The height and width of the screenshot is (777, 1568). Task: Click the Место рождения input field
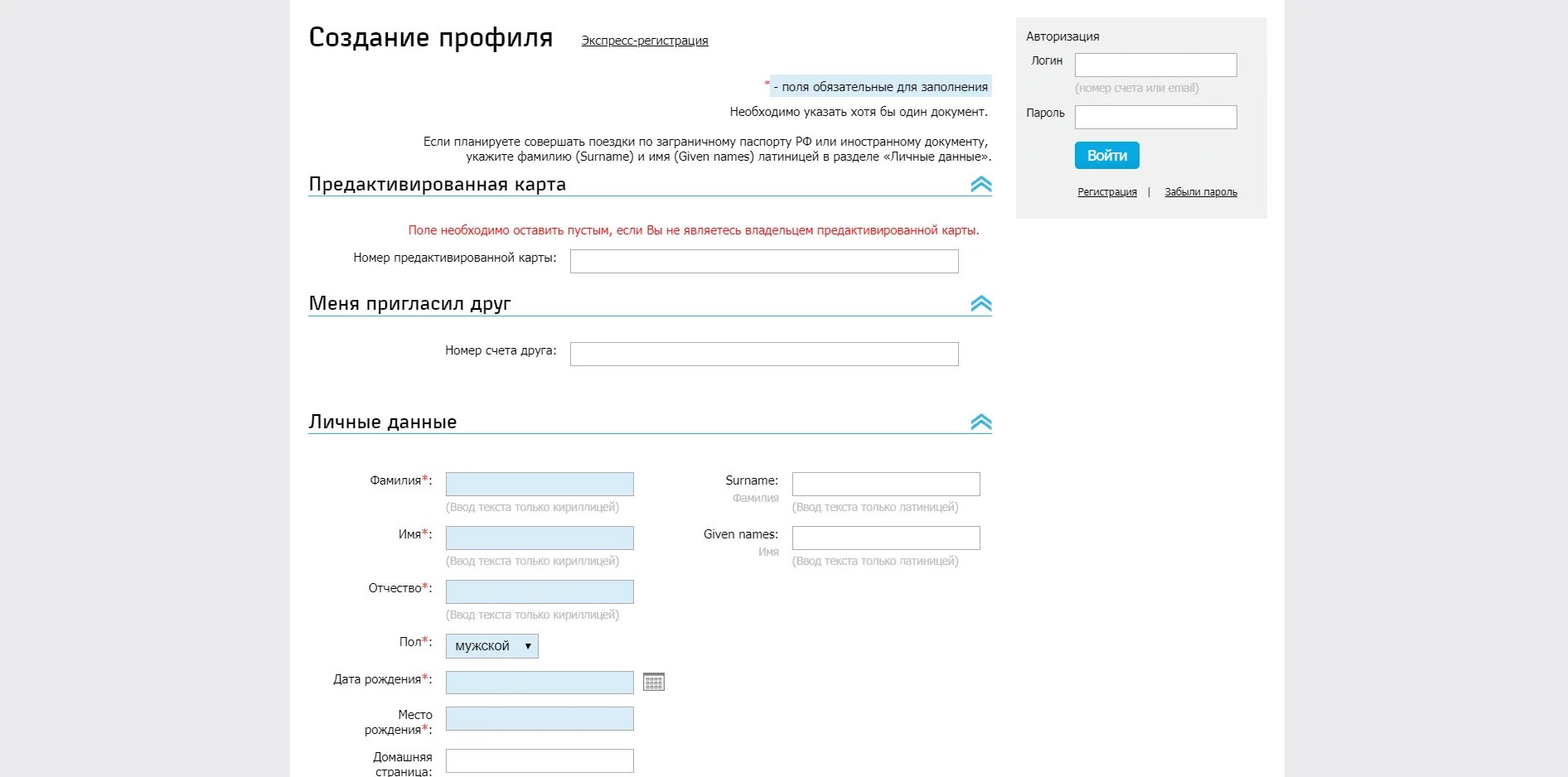pos(540,718)
